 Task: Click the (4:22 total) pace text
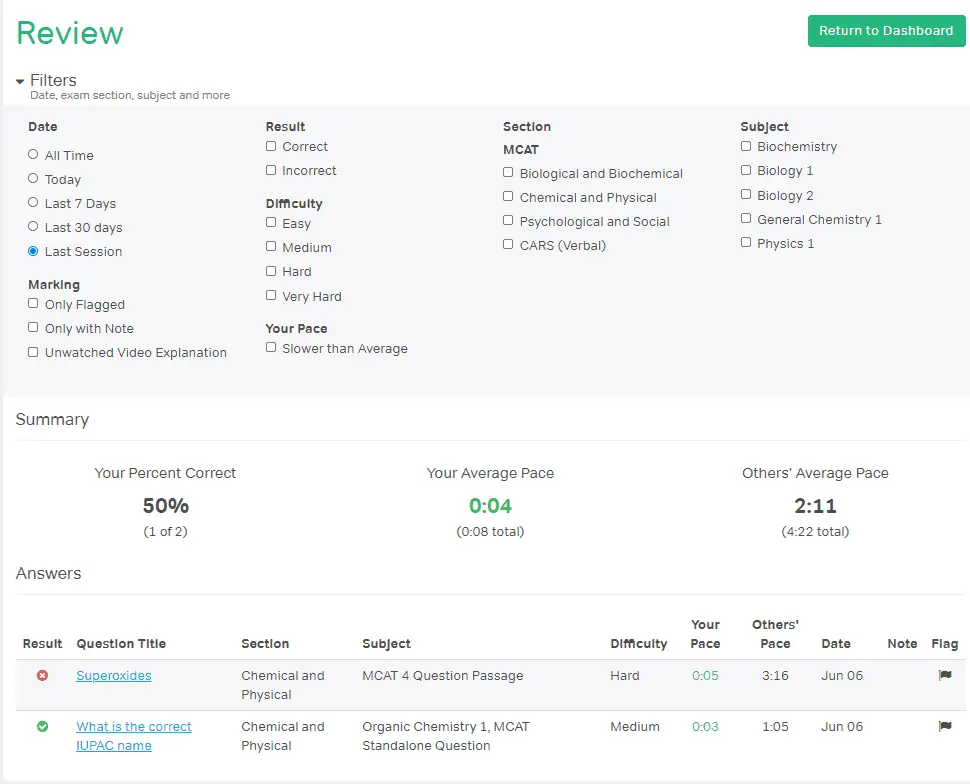[815, 532]
